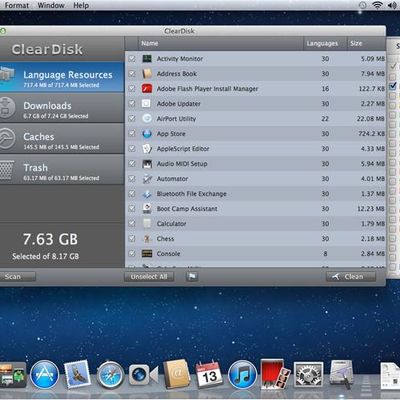The image size is (400, 400).
Task: Open Disk Utility icon in Dock
Action: click(x=342, y=375)
